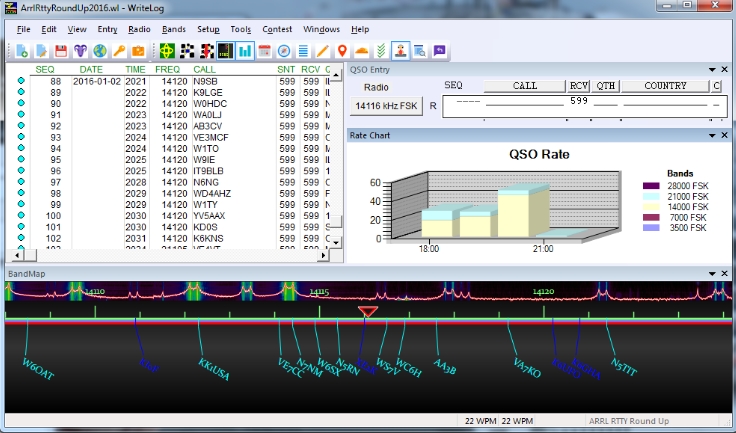Click the calendar toolbar icon
This screenshot has width=736, height=433.
tap(265, 51)
